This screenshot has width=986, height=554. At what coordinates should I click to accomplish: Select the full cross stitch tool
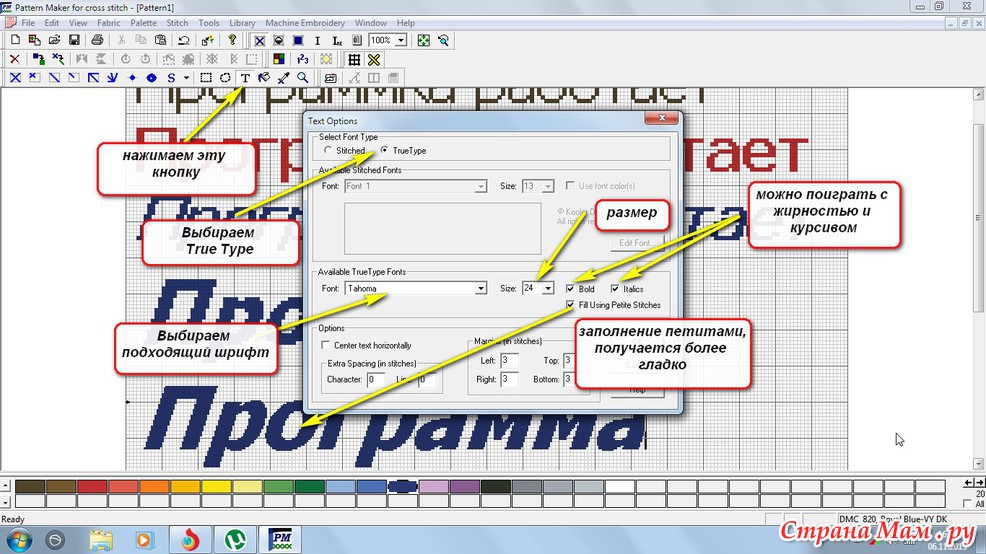tap(15, 78)
